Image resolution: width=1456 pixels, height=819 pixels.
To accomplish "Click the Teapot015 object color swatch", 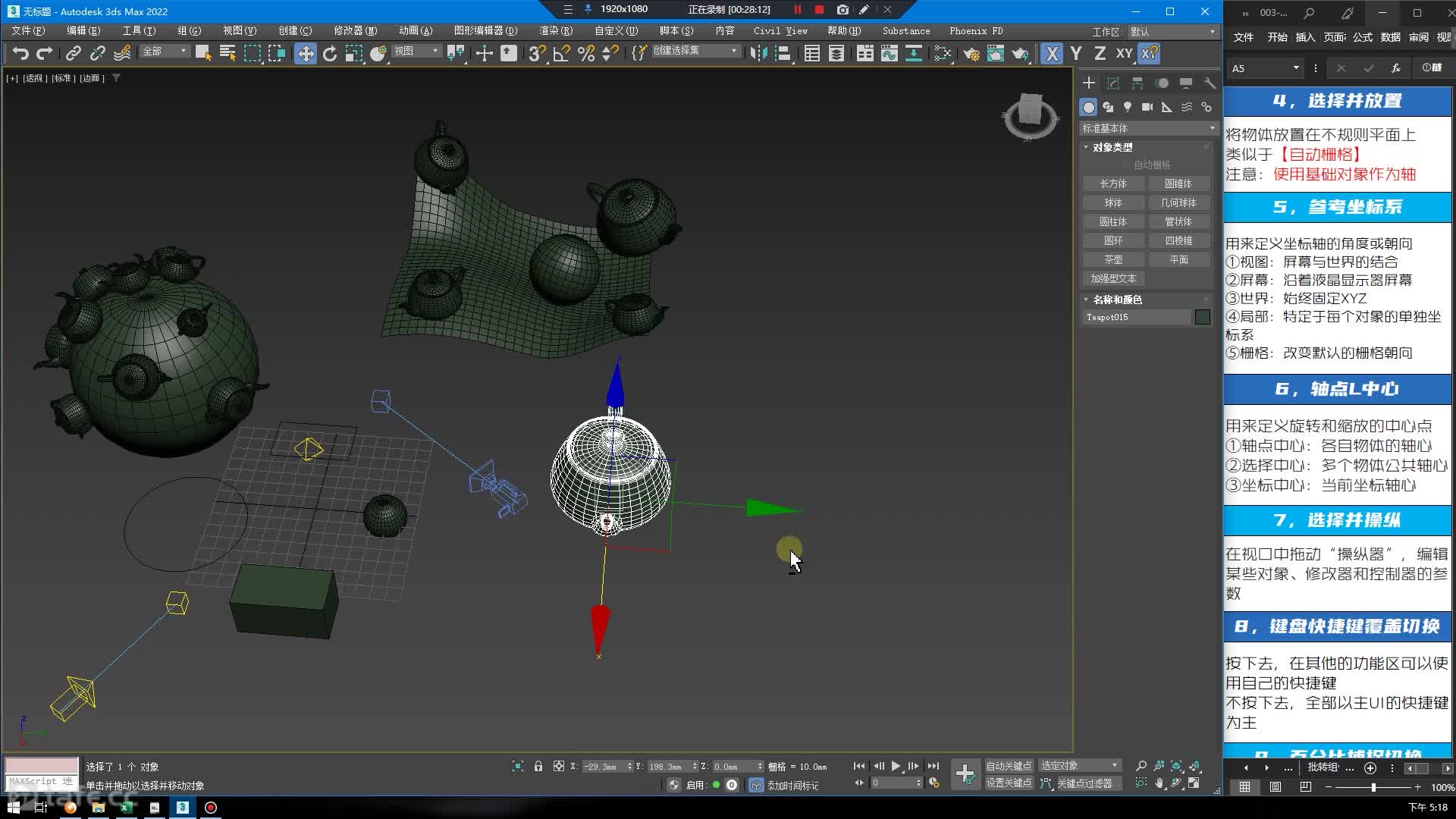I will (1203, 317).
